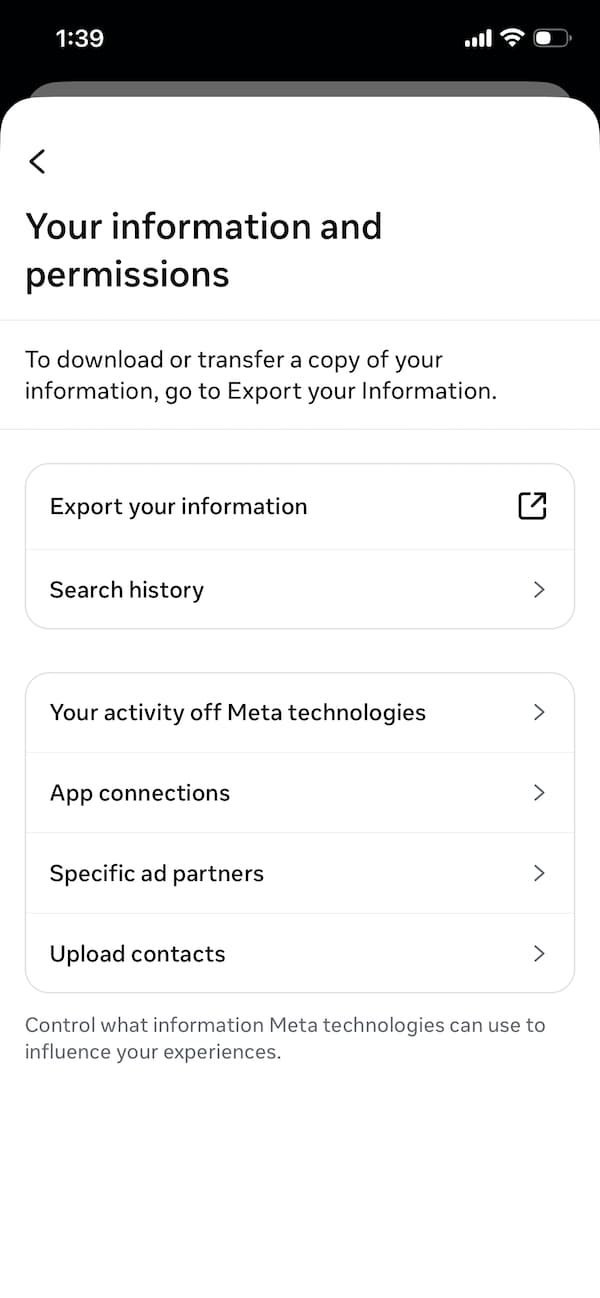
Task: Click the chevron next to App connections
Action: pos(539,793)
